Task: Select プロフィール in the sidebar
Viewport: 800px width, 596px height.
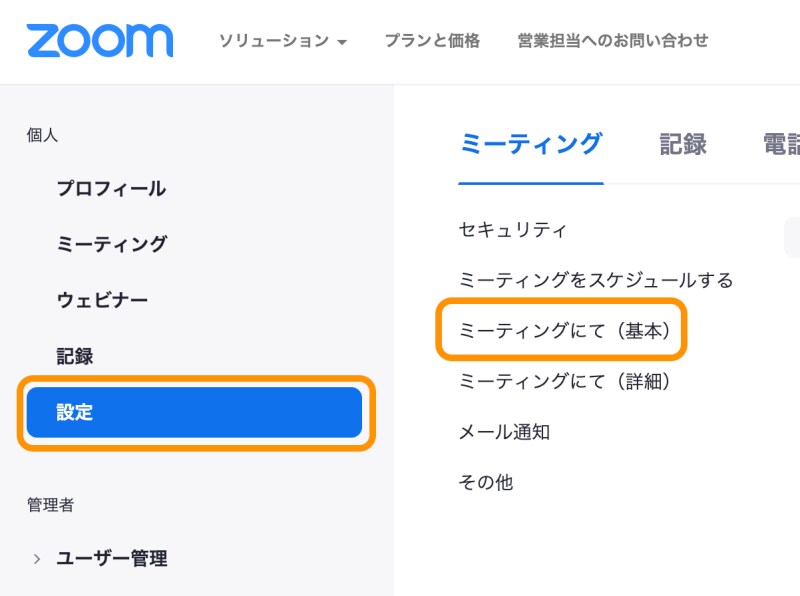Action: [110, 188]
